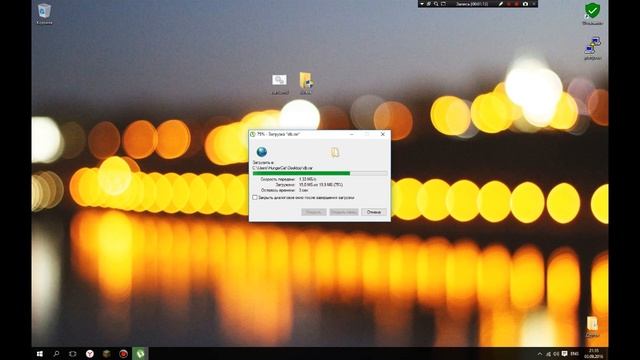Open taskbar search magnifier

(x=56, y=353)
